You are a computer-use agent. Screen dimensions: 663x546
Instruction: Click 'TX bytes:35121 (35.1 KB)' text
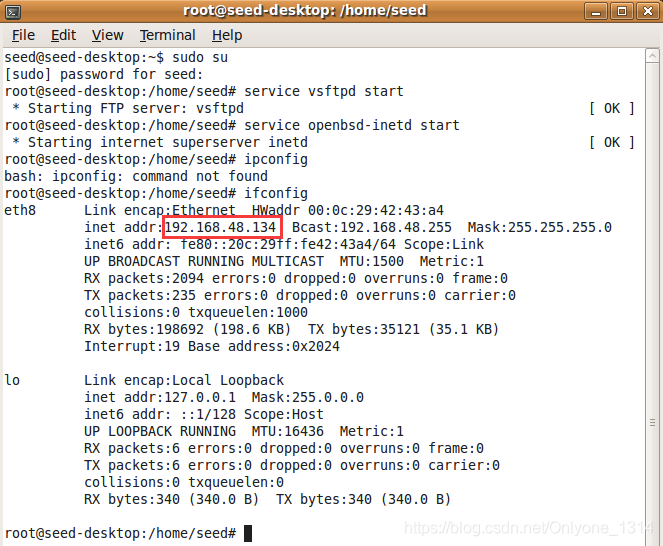point(403,329)
